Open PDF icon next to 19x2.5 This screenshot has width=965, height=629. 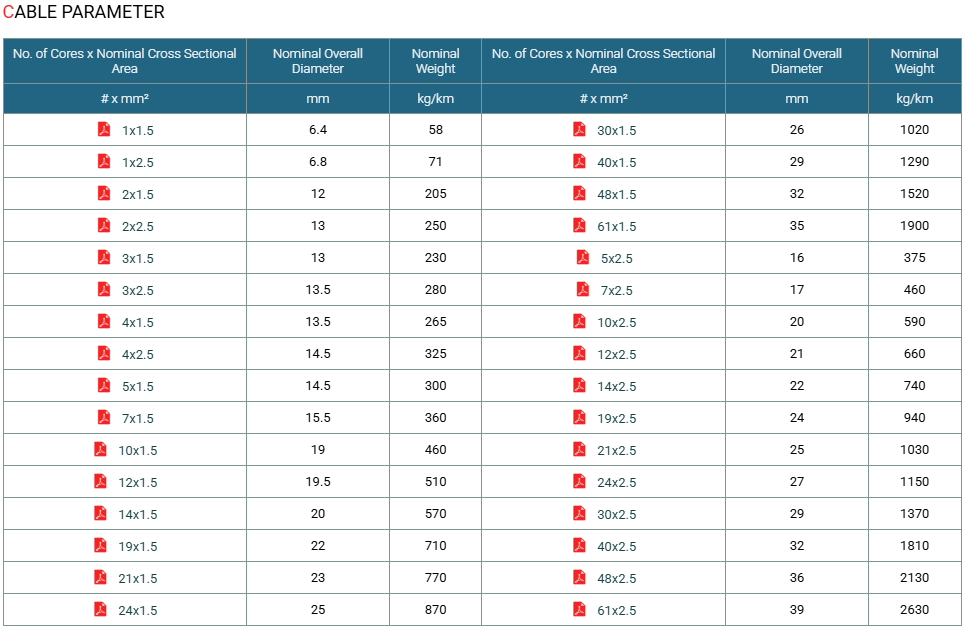pos(579,417)
